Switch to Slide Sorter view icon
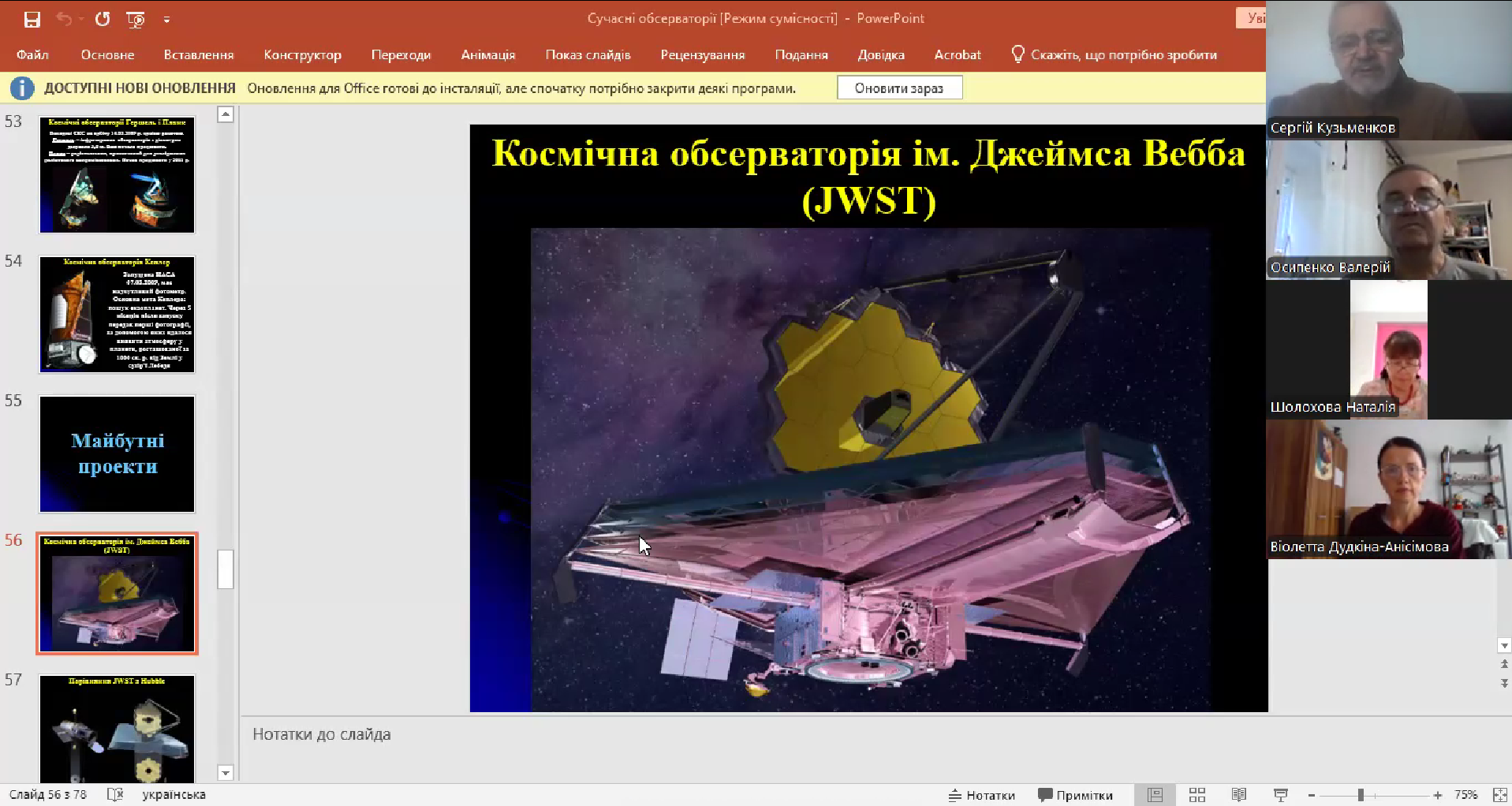1512x806 pixels. [x=1197, y=795]
